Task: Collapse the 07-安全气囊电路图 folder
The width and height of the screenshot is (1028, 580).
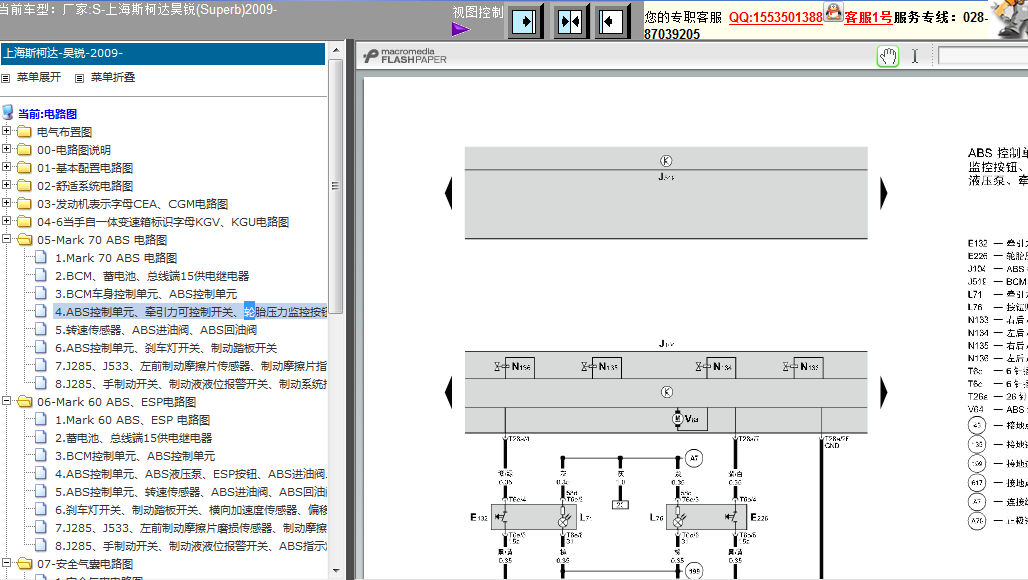Action: 6,562
